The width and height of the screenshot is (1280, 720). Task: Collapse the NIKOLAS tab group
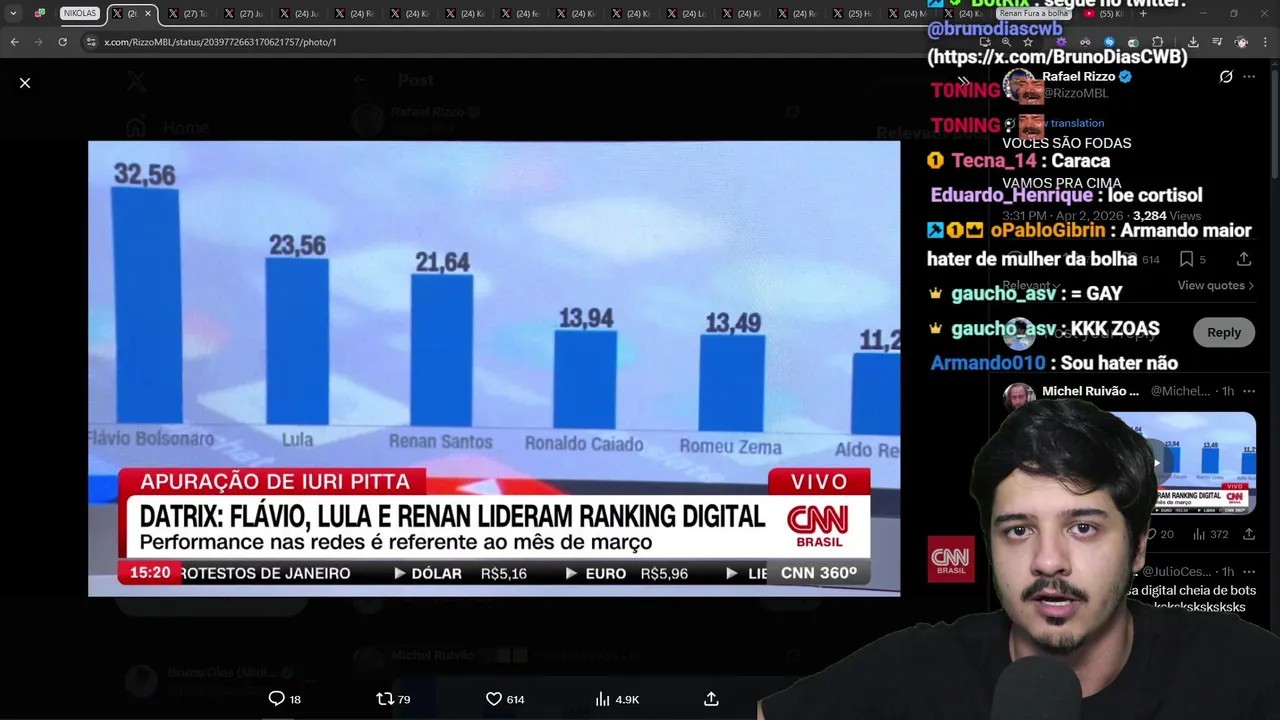[80, 13]
